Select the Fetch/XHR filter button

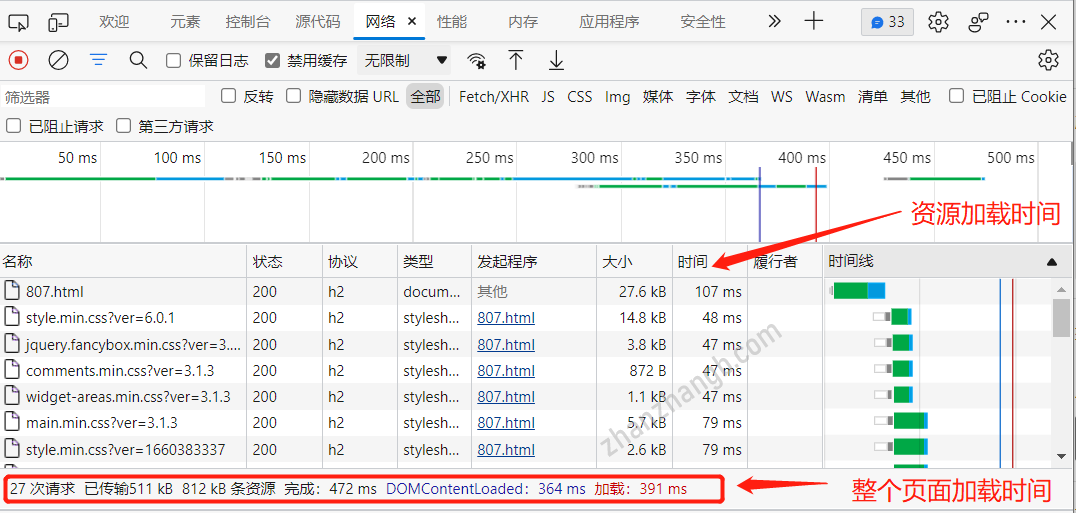coord(494,96)
